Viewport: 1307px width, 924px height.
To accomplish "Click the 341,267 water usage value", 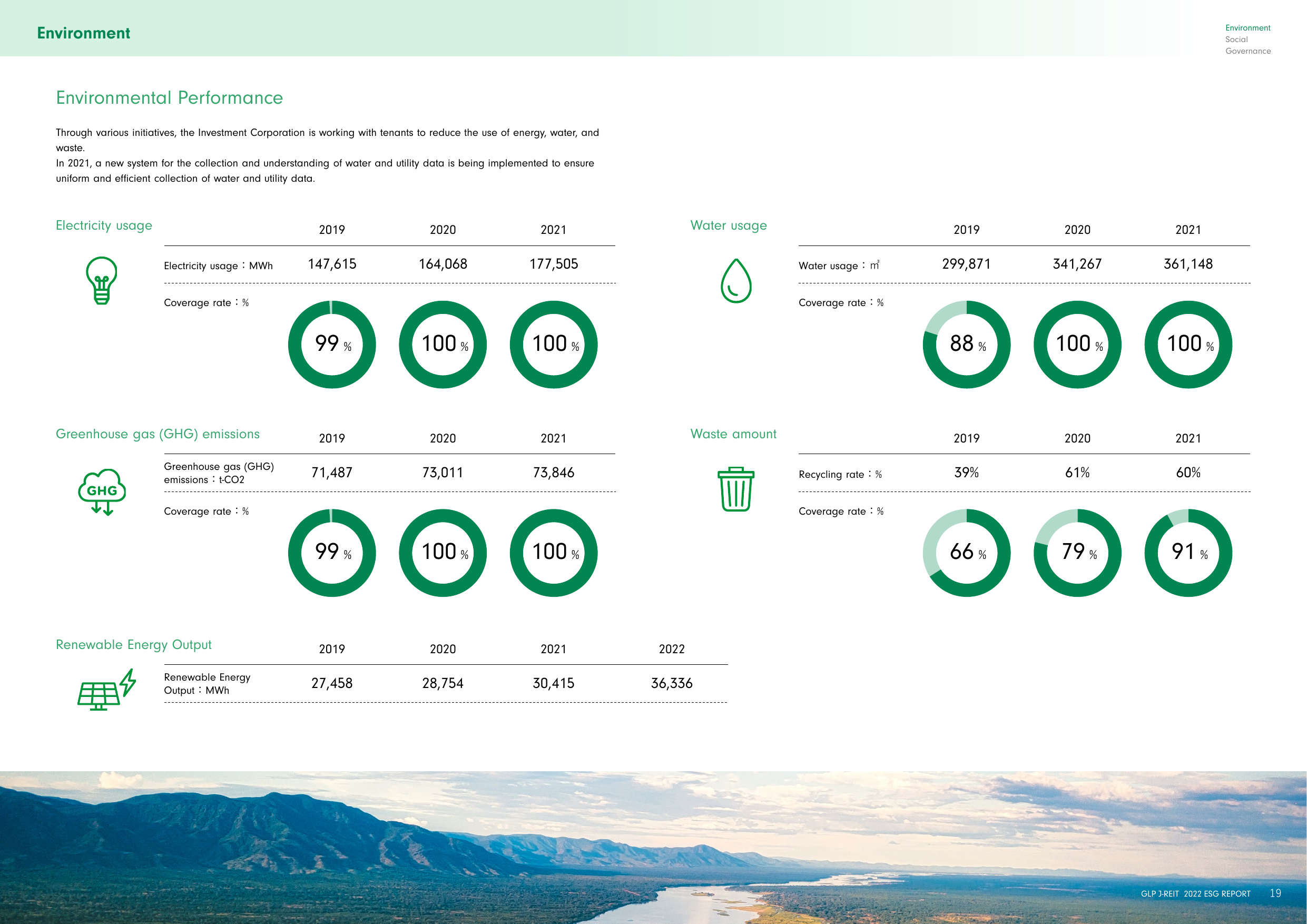I will pos(1078,264).
